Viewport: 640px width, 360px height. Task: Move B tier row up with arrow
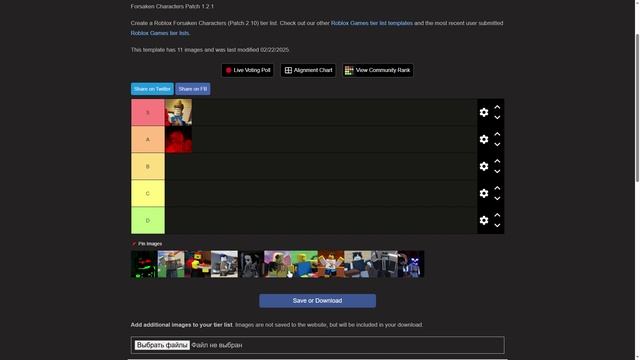[497, 161]
